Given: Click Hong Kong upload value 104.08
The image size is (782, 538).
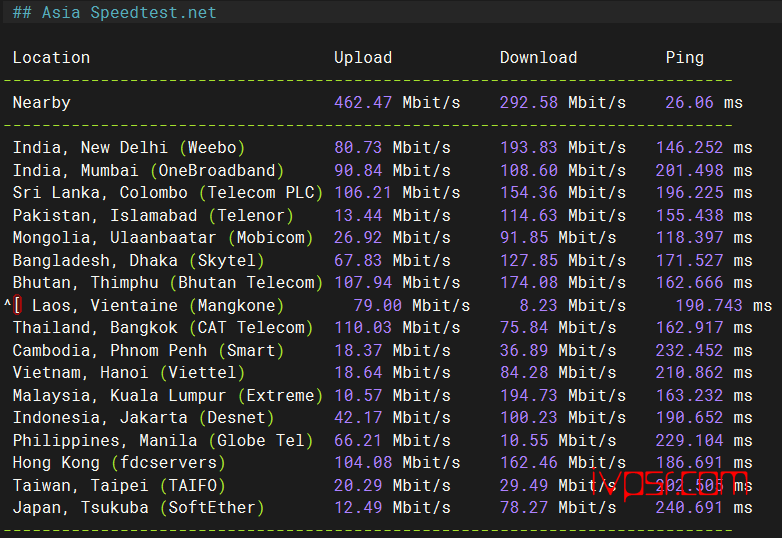Looking at the screenshot, I should click(363, 463).
